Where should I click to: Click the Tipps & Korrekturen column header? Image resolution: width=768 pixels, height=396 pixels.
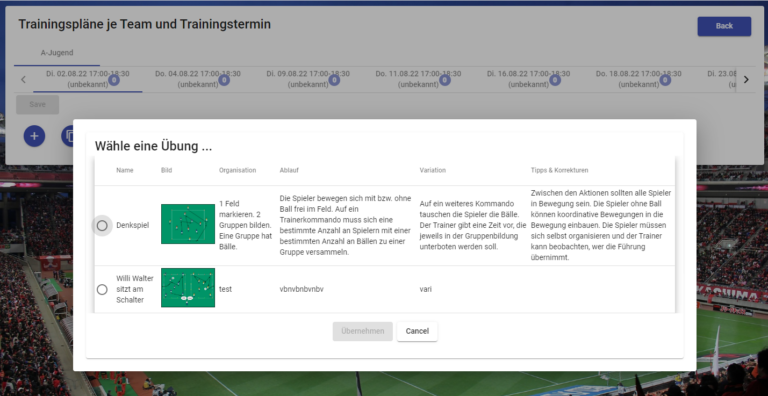click(x=559, y=171)
